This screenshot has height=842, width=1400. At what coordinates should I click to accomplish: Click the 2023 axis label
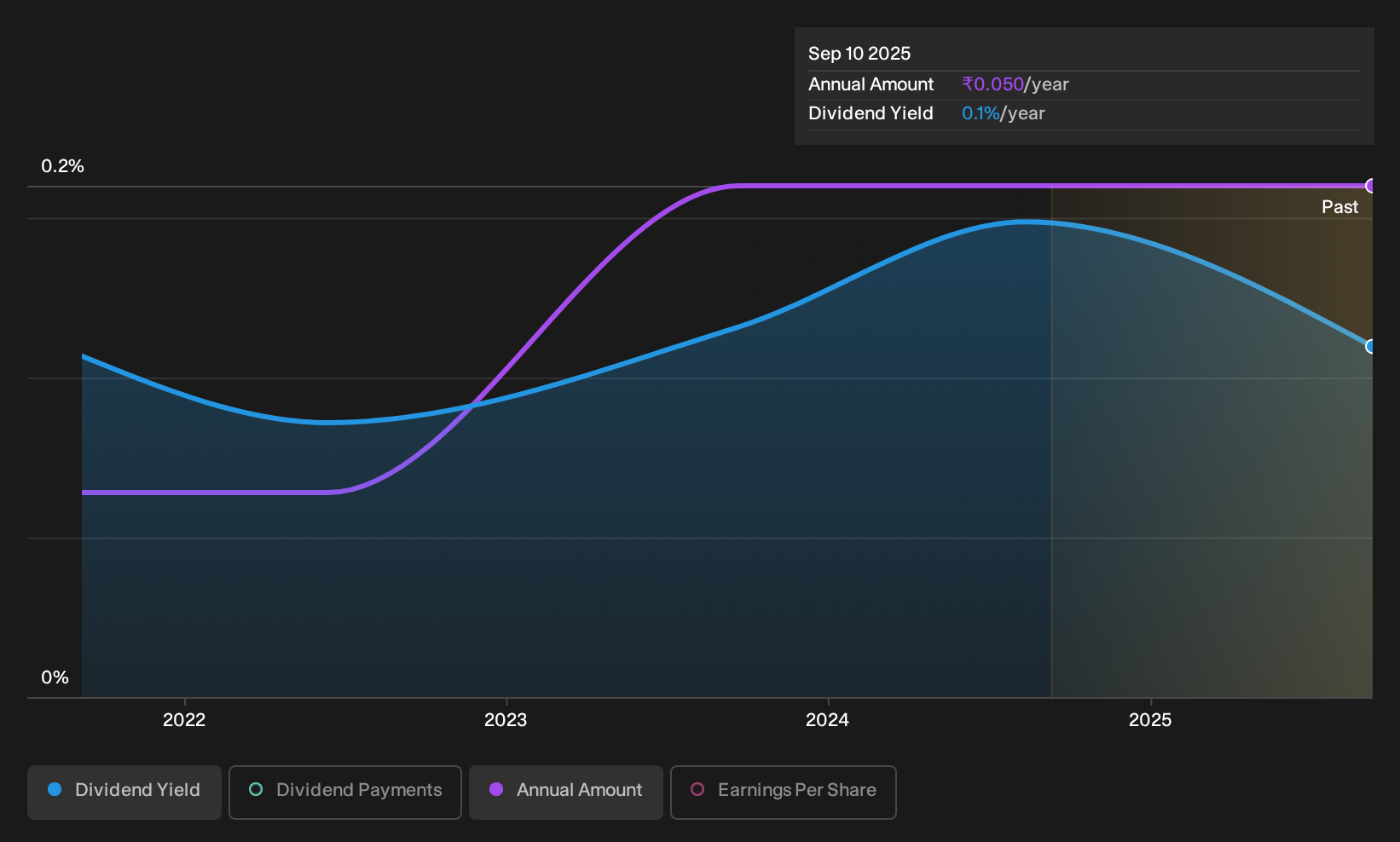click(x=506, y=720)
